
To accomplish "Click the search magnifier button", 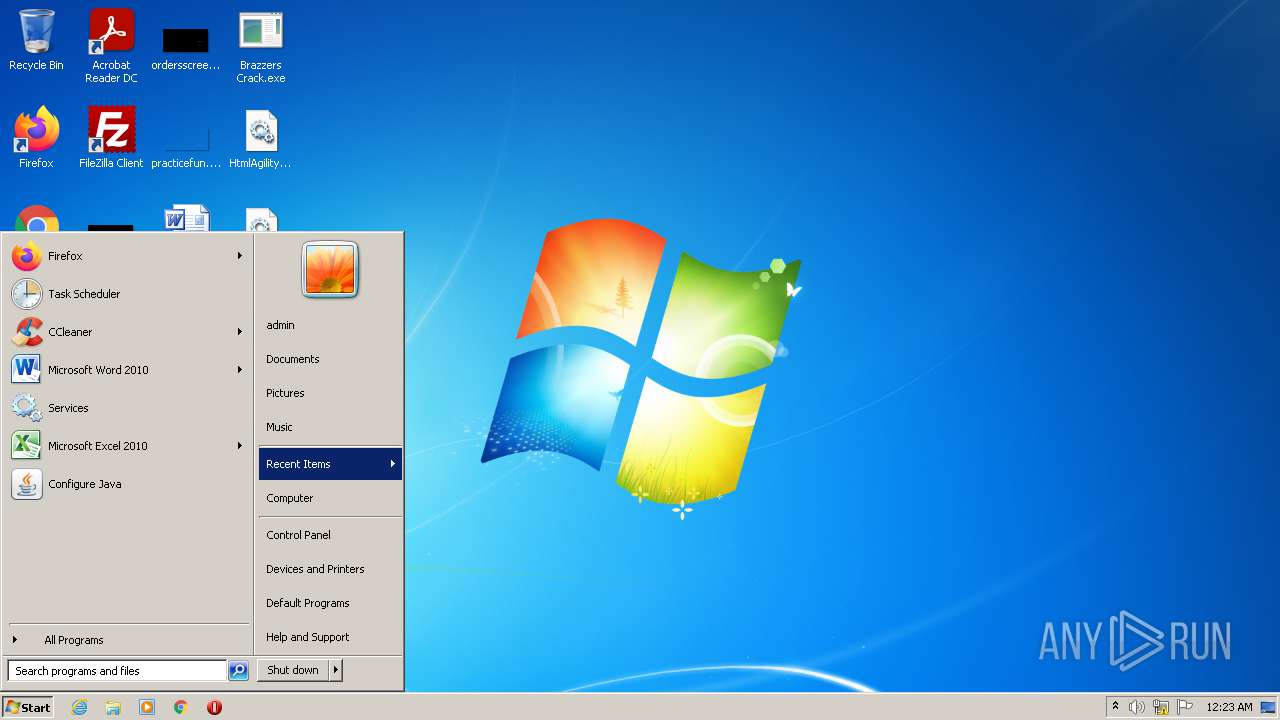I will pos(238,671).
